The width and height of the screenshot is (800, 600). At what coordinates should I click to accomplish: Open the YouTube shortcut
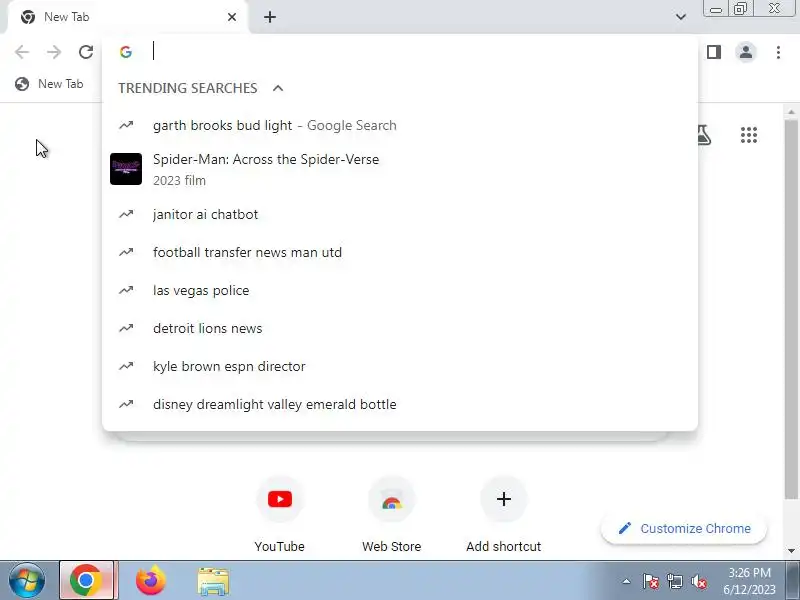coord(280,515)
